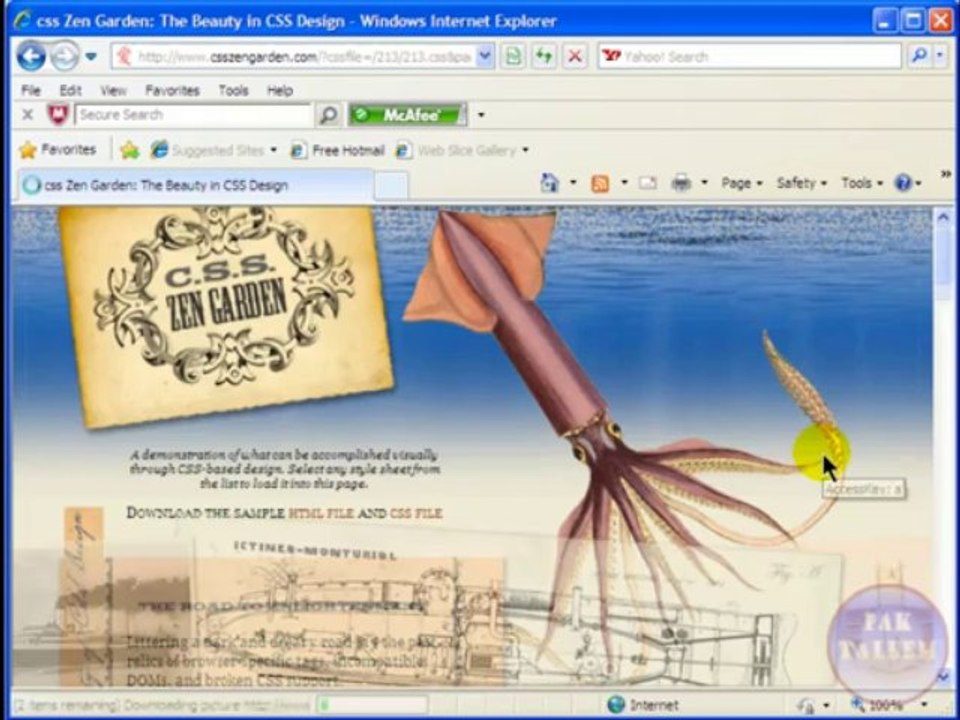Click the McAfee shield icon
Viewport: 960px width, 720px height.
(58, 114)
